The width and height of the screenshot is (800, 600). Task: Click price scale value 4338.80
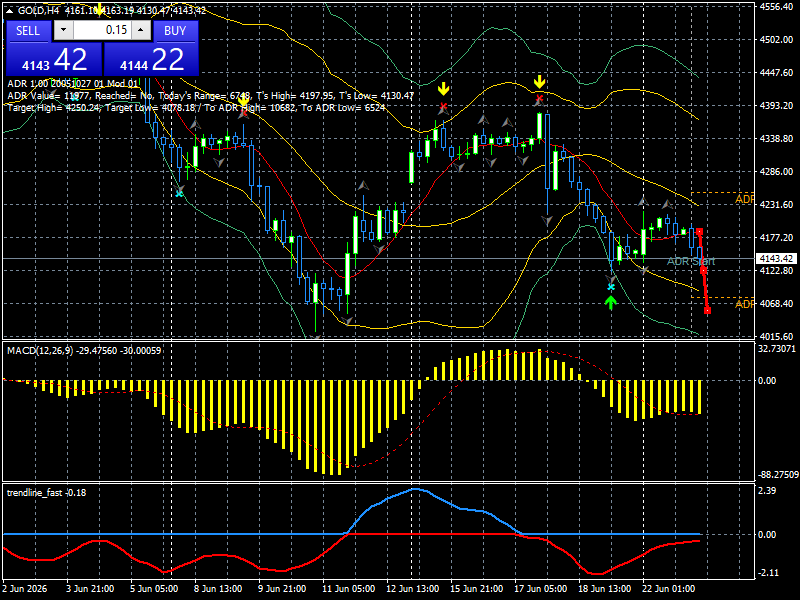point(777,139)
